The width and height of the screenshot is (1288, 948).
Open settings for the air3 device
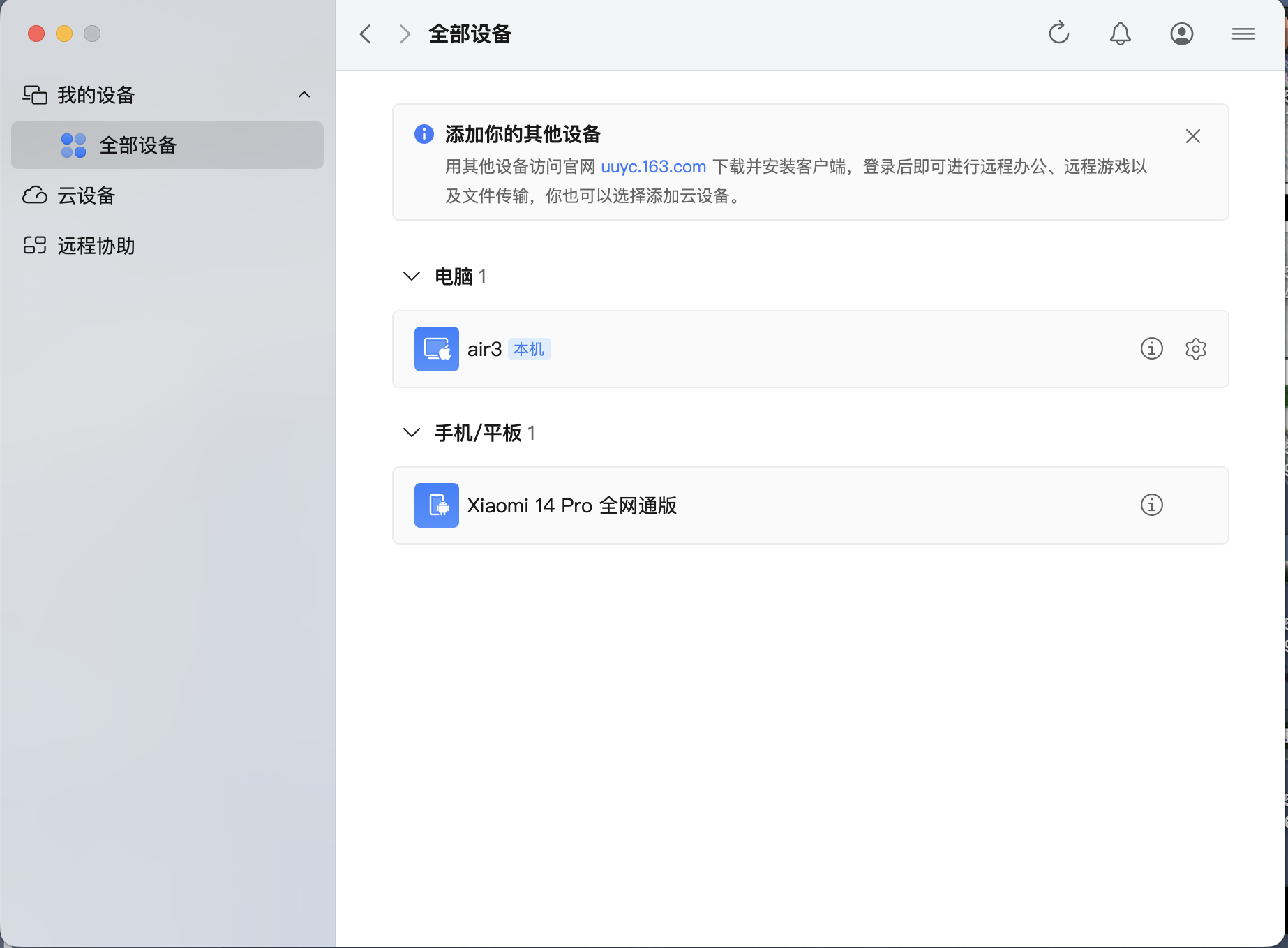(1195, 349)
